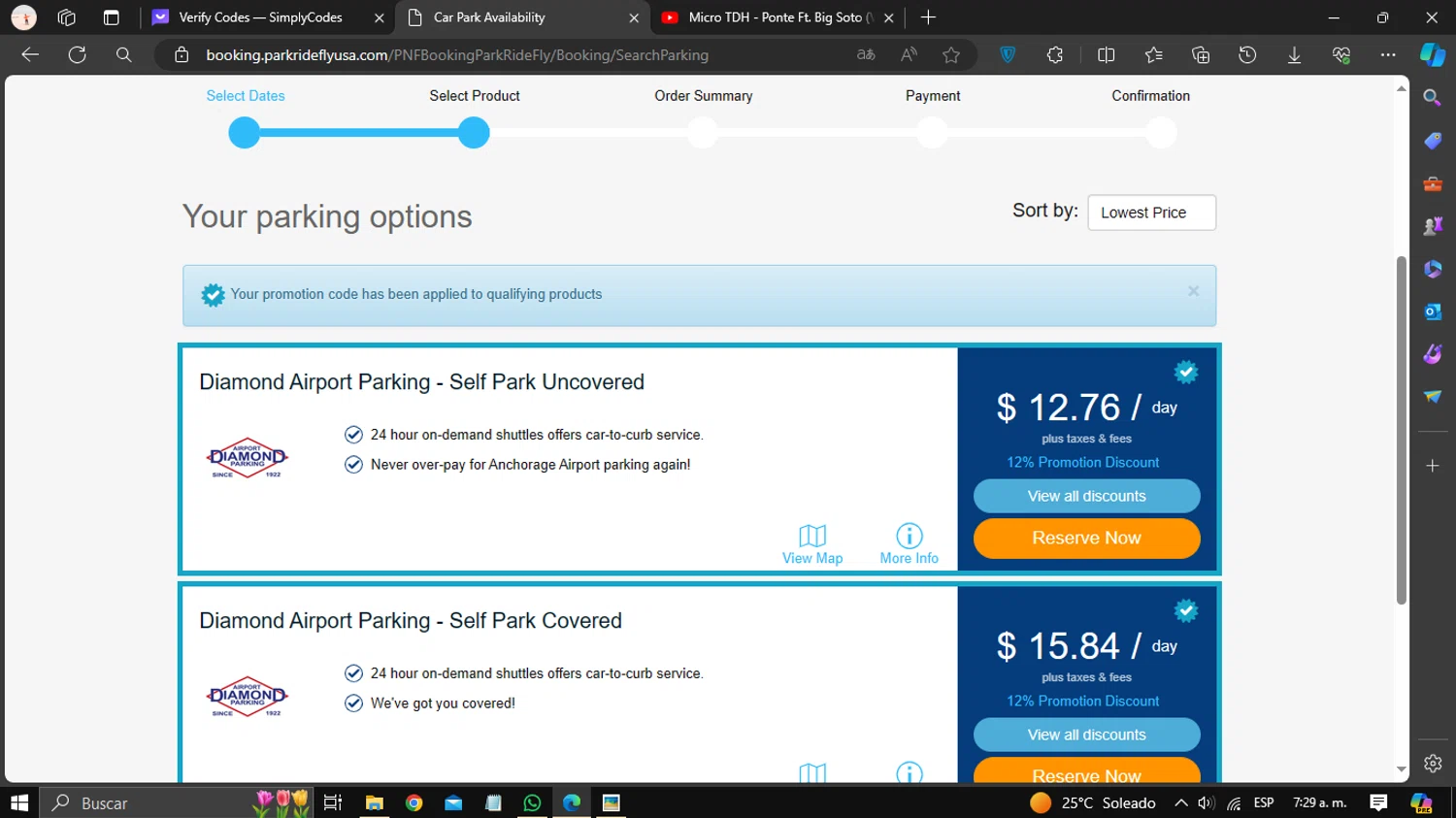Click the address bar URL
The image size is (1456, 818).
[457, 55]
